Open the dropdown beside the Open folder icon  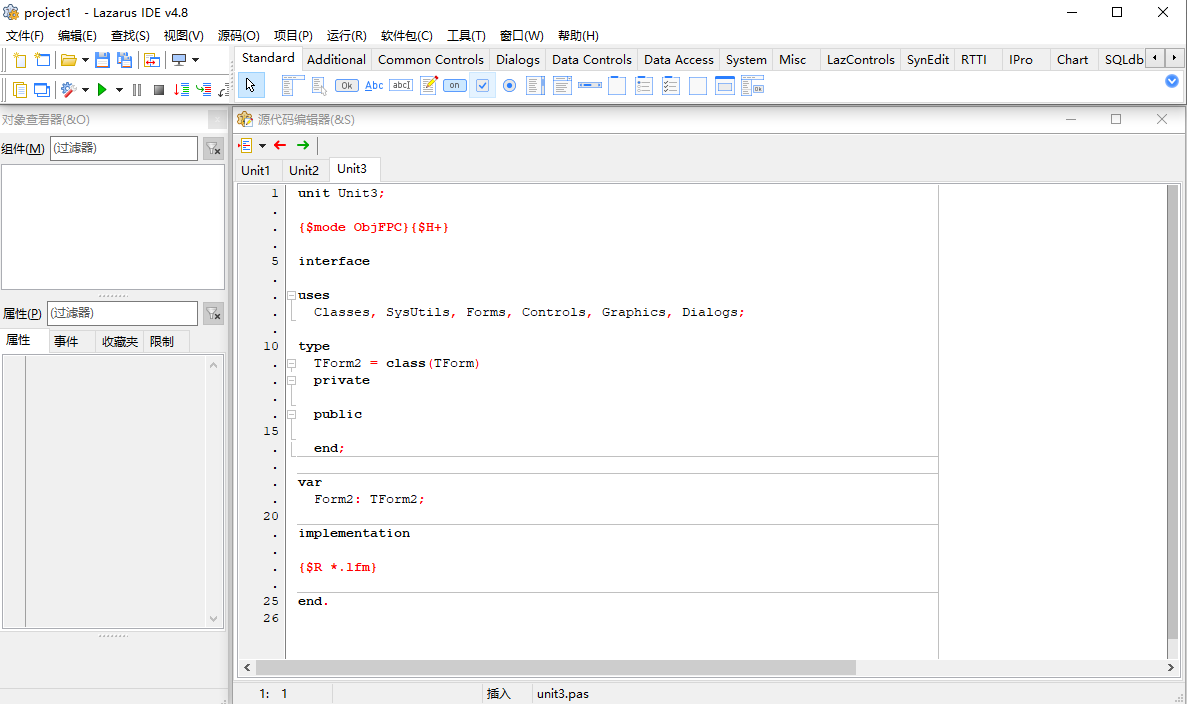[x=85, y=61]
